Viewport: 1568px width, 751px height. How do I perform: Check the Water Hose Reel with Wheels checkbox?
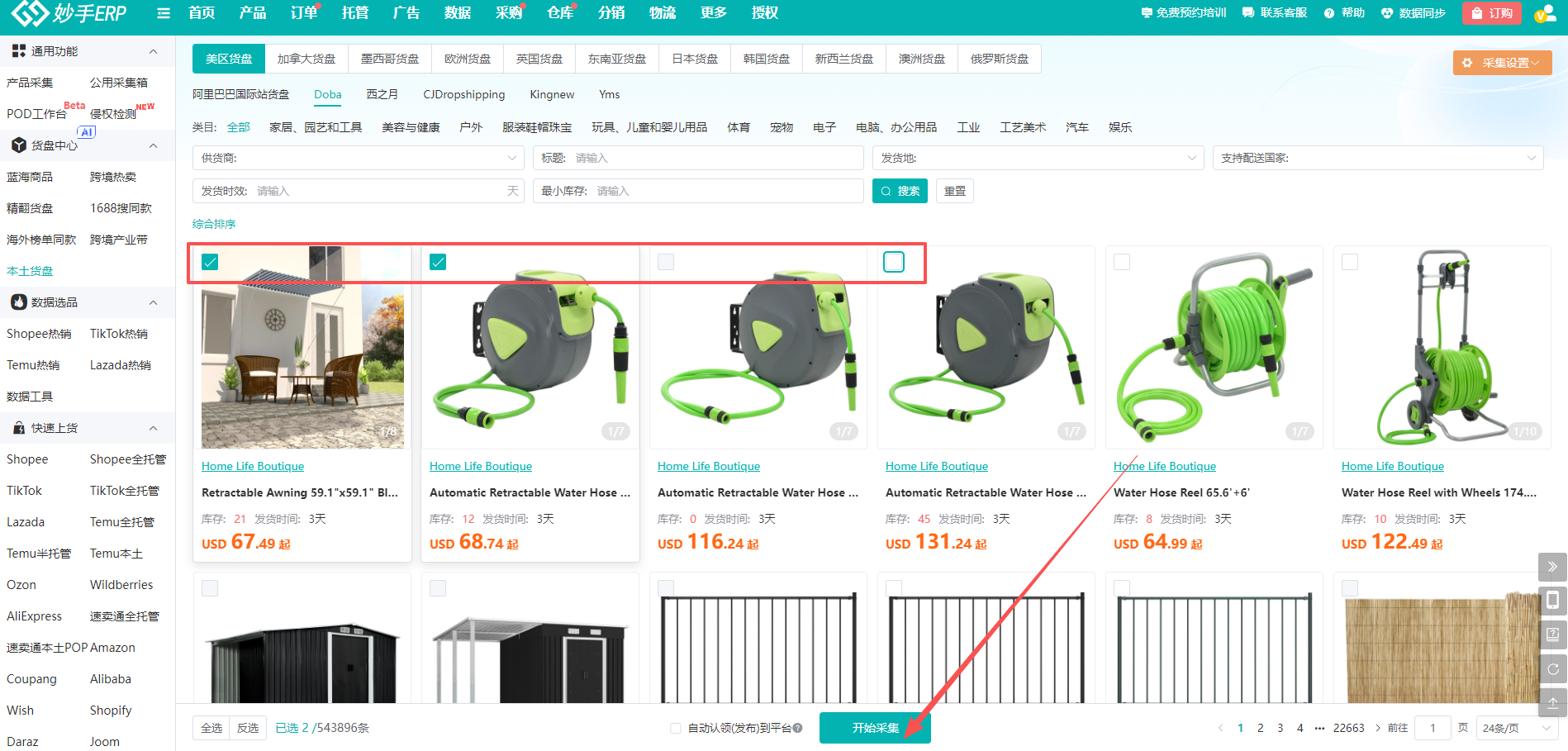tap(1350, 262)
